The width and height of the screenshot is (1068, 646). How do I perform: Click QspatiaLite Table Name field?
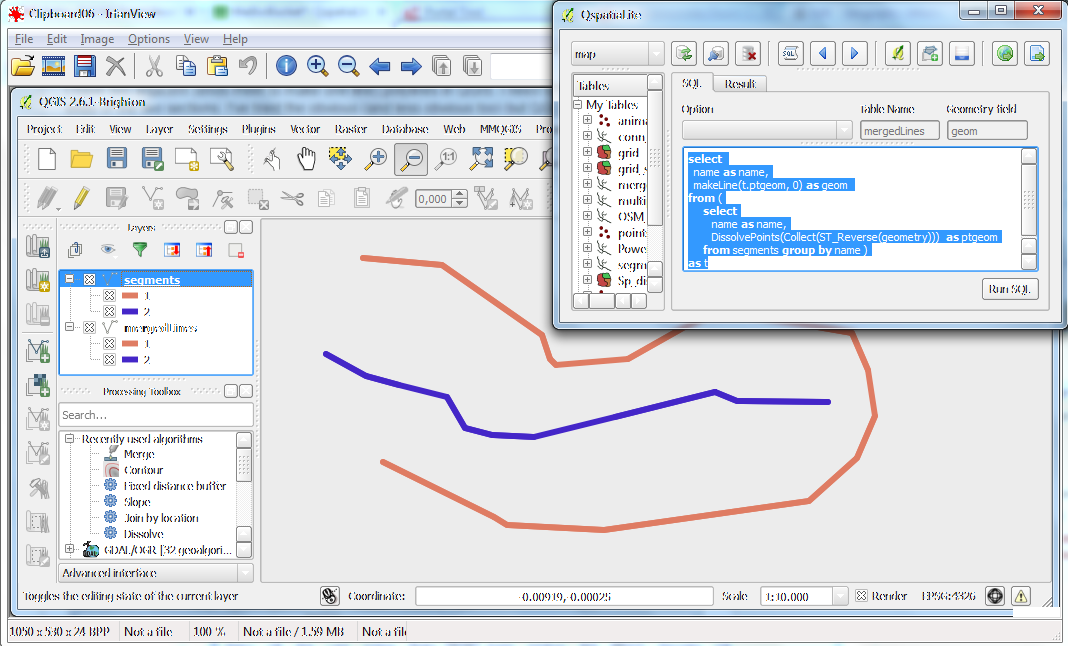coord(900,130)
